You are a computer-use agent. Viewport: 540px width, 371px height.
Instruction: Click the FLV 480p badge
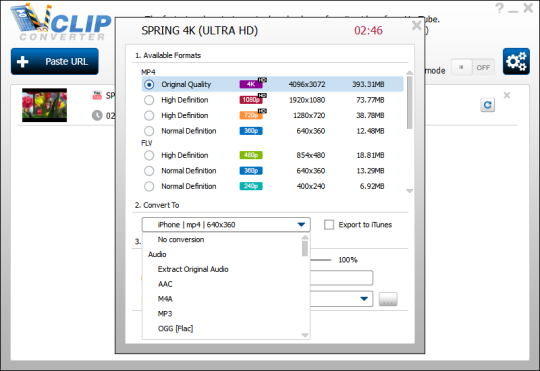coord(251,155)
